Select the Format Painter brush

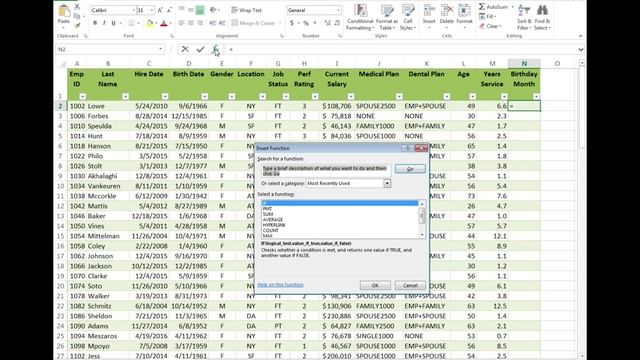click(x=77, y=25)
